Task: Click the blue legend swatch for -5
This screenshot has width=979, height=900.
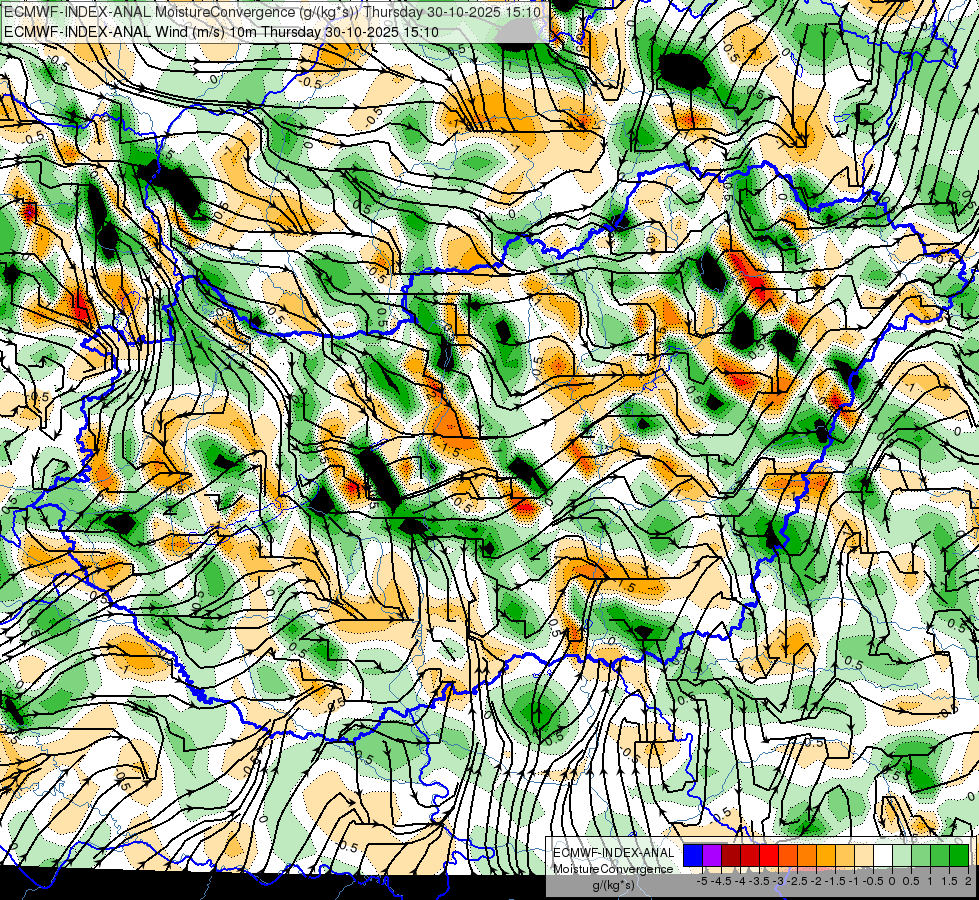Action: pos(693,856)
